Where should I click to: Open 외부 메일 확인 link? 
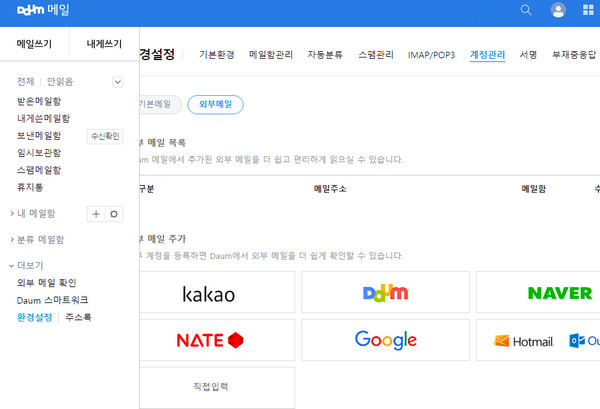(47, 283)
